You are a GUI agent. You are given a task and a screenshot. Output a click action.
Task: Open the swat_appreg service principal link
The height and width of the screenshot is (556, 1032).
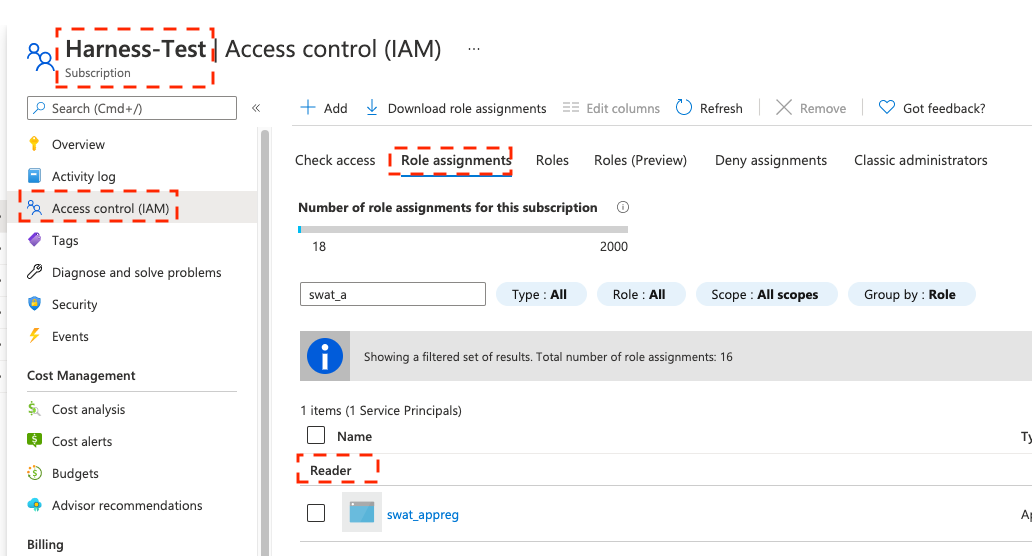422,514
